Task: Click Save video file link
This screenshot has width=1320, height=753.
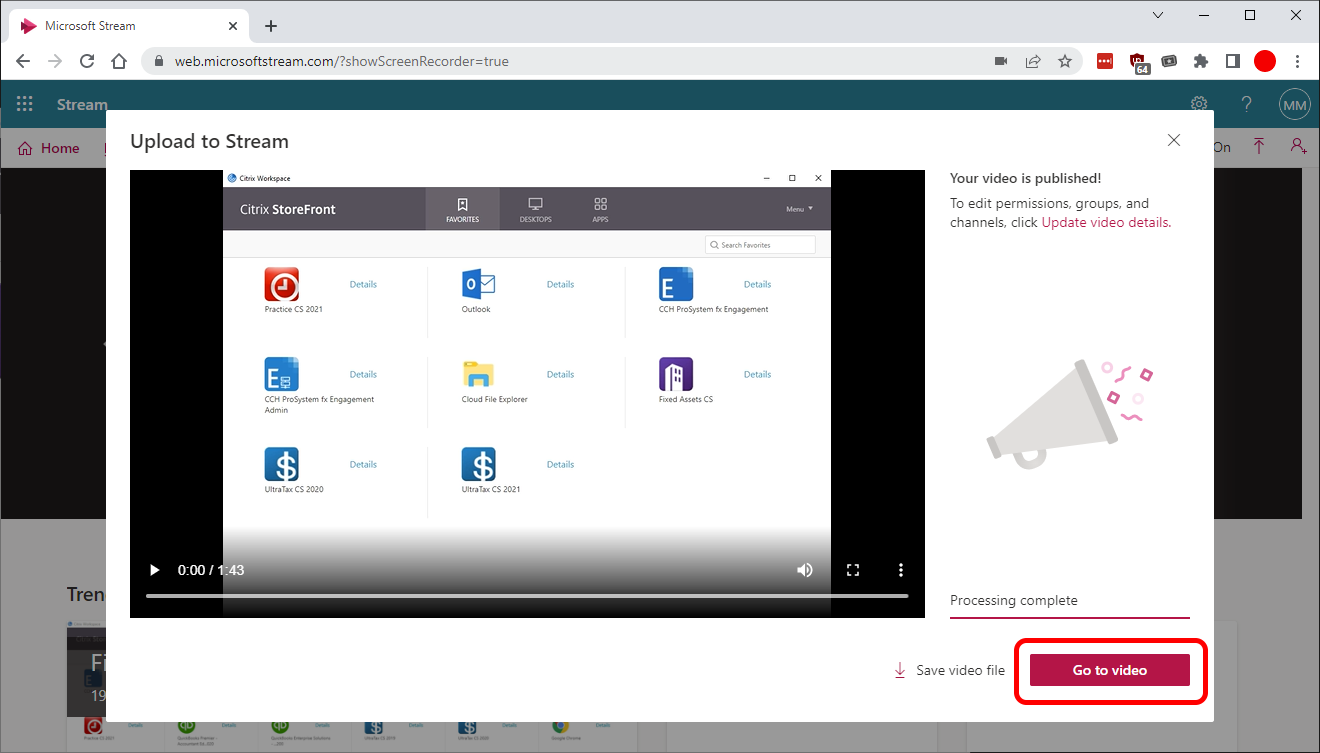Action: click(949, 670)
